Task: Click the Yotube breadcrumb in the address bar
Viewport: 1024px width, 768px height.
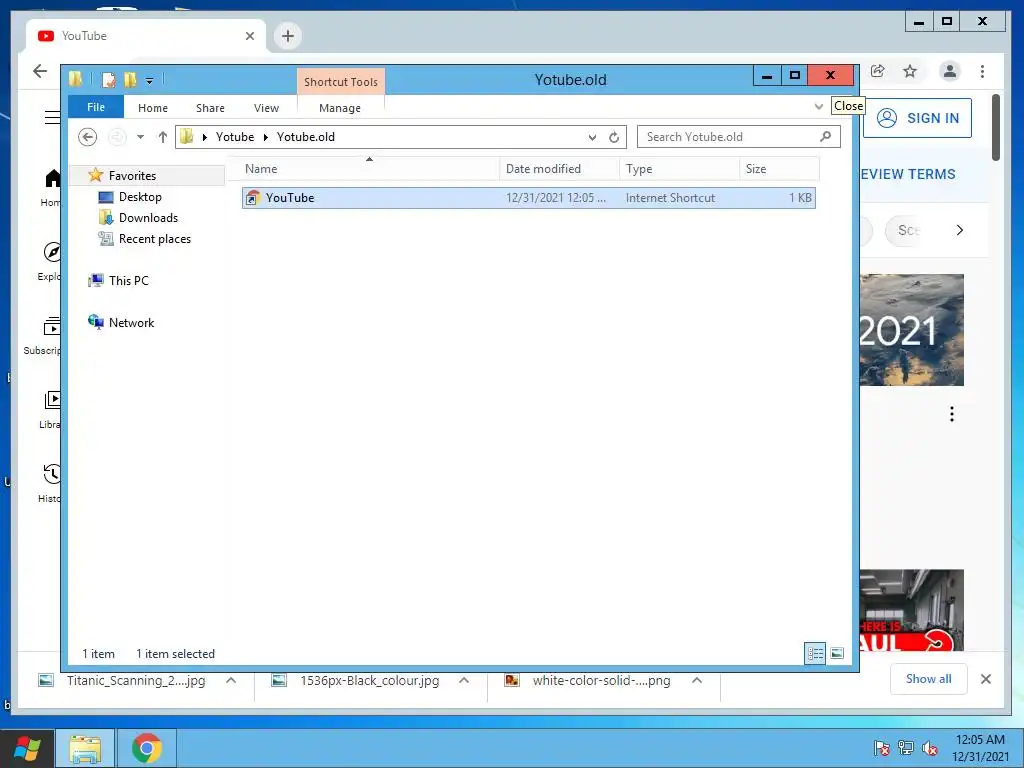Action: (x=235, y=136)
